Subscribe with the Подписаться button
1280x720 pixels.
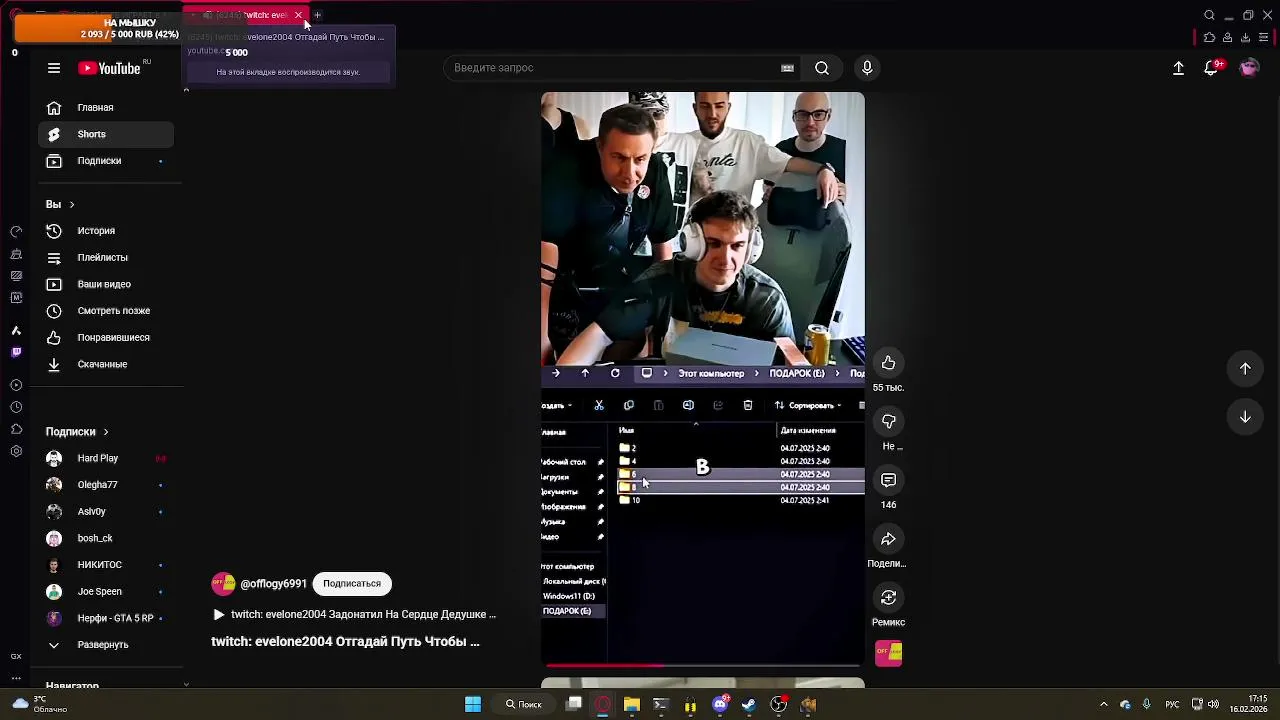pos(352,584)
